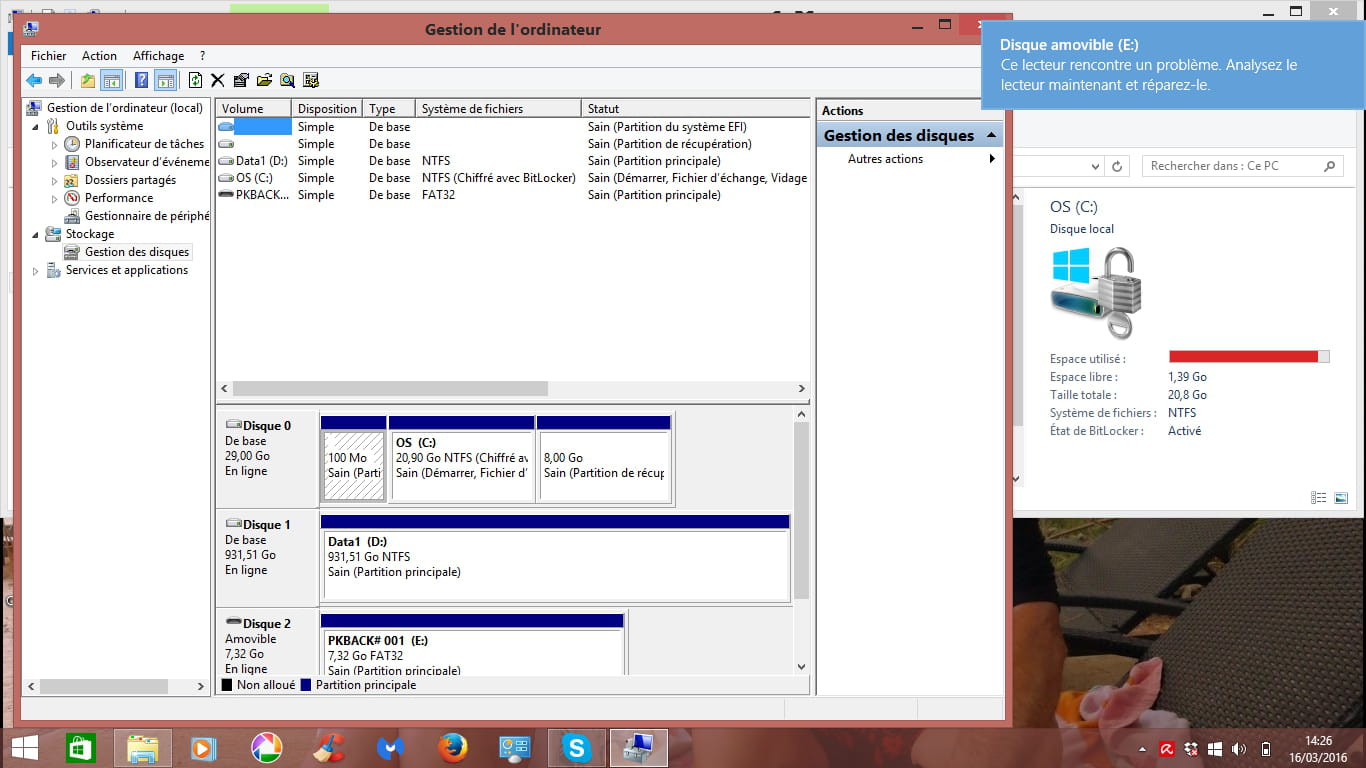Click Autres actions in the Actions pane
The image size is (1366, 768).
pyautogui.click(x=885, y=159)
